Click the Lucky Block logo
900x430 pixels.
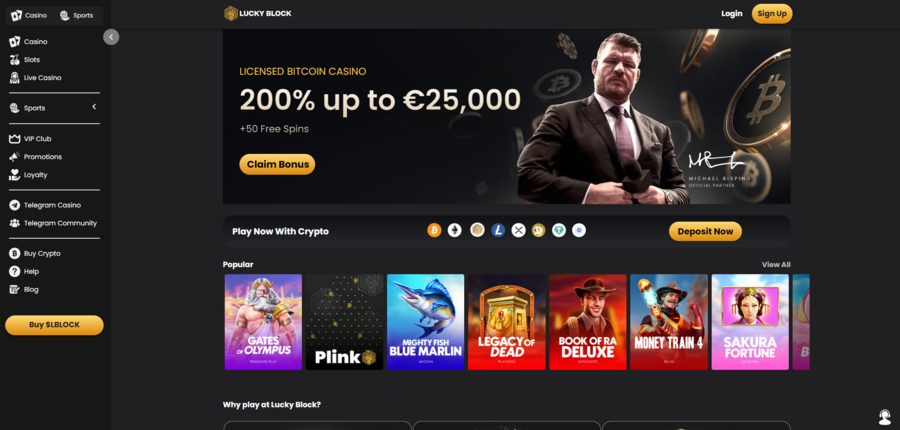pyautogui.click(x=258, y=13)
